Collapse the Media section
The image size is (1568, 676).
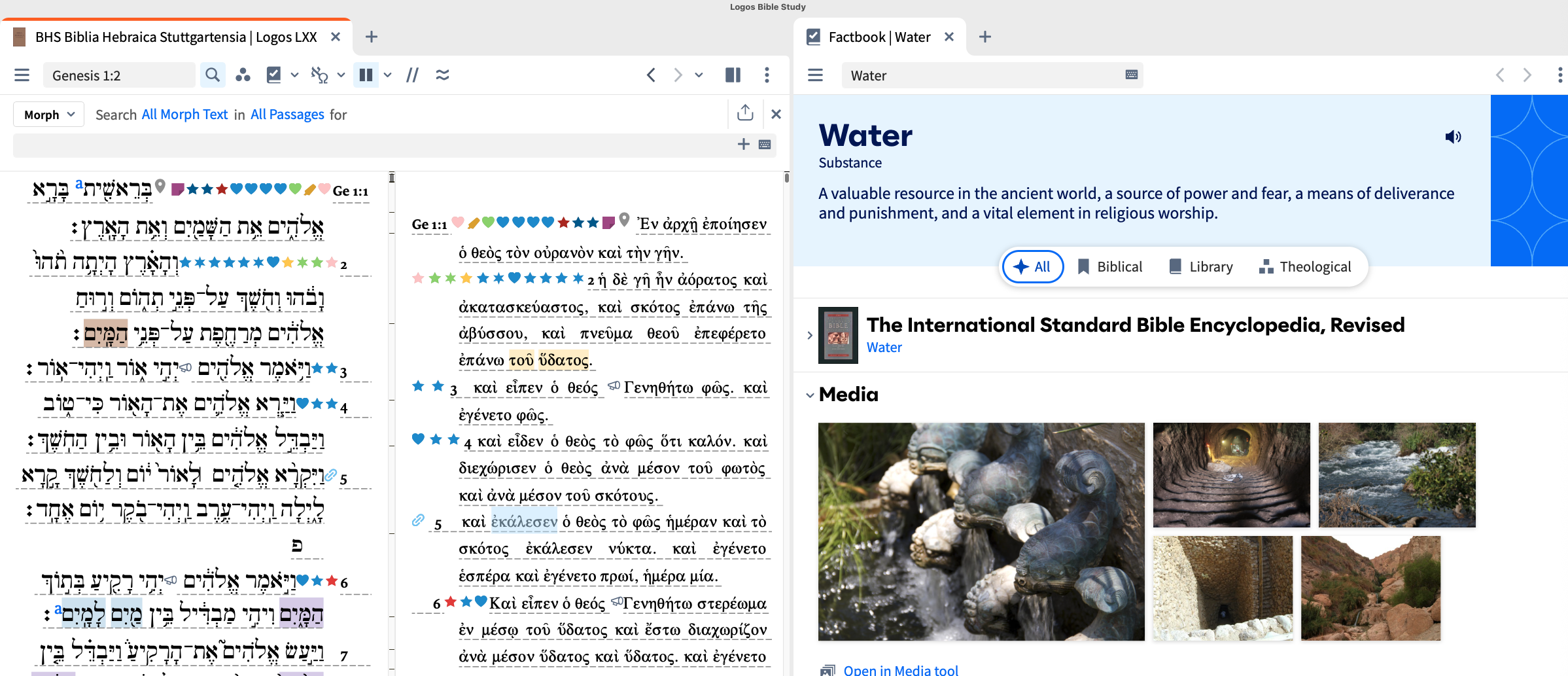pos(810,395)
